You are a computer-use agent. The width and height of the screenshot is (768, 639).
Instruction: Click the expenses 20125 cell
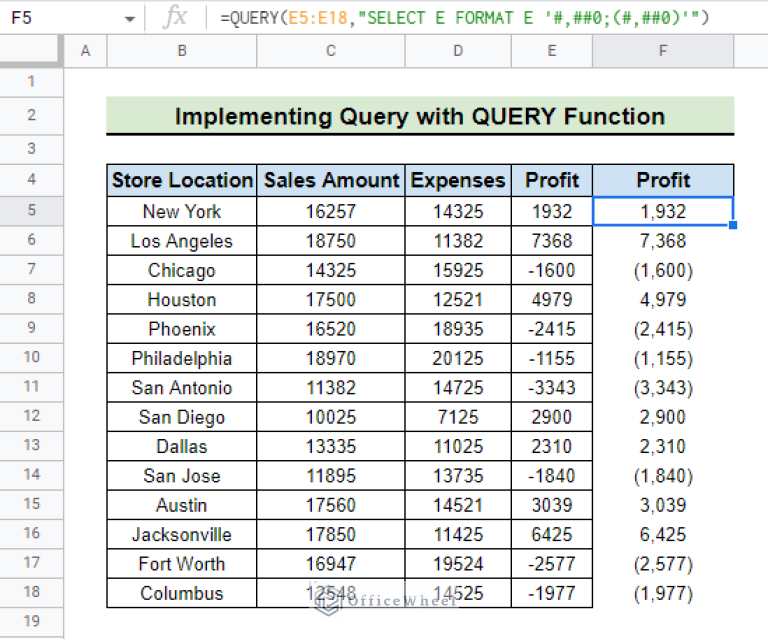458,358
